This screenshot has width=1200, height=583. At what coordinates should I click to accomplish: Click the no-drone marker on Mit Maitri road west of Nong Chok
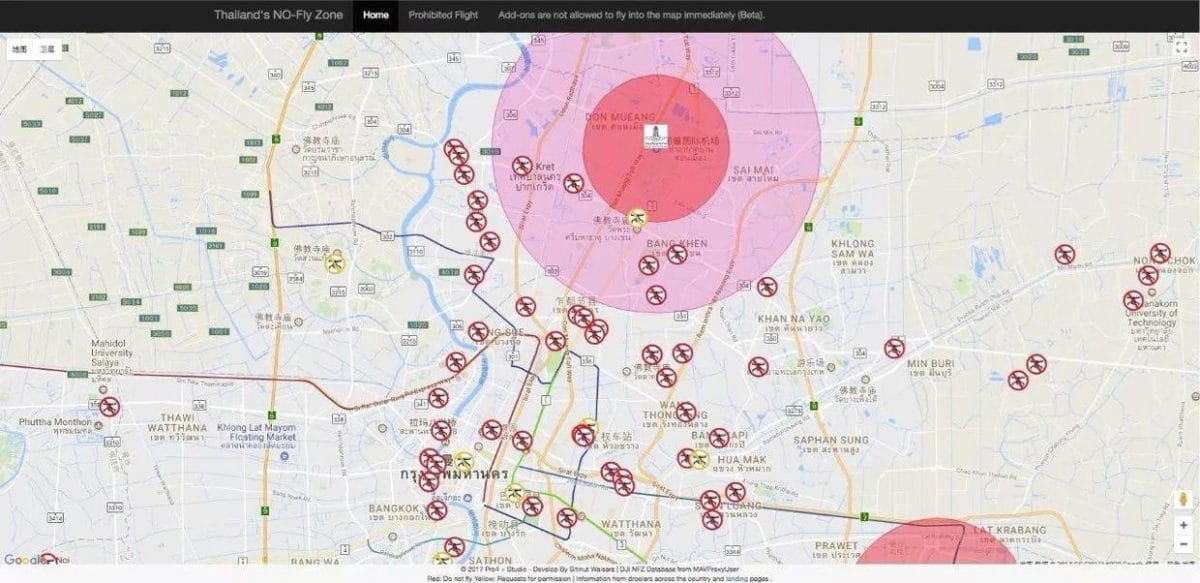click(x=1065, y=255)
